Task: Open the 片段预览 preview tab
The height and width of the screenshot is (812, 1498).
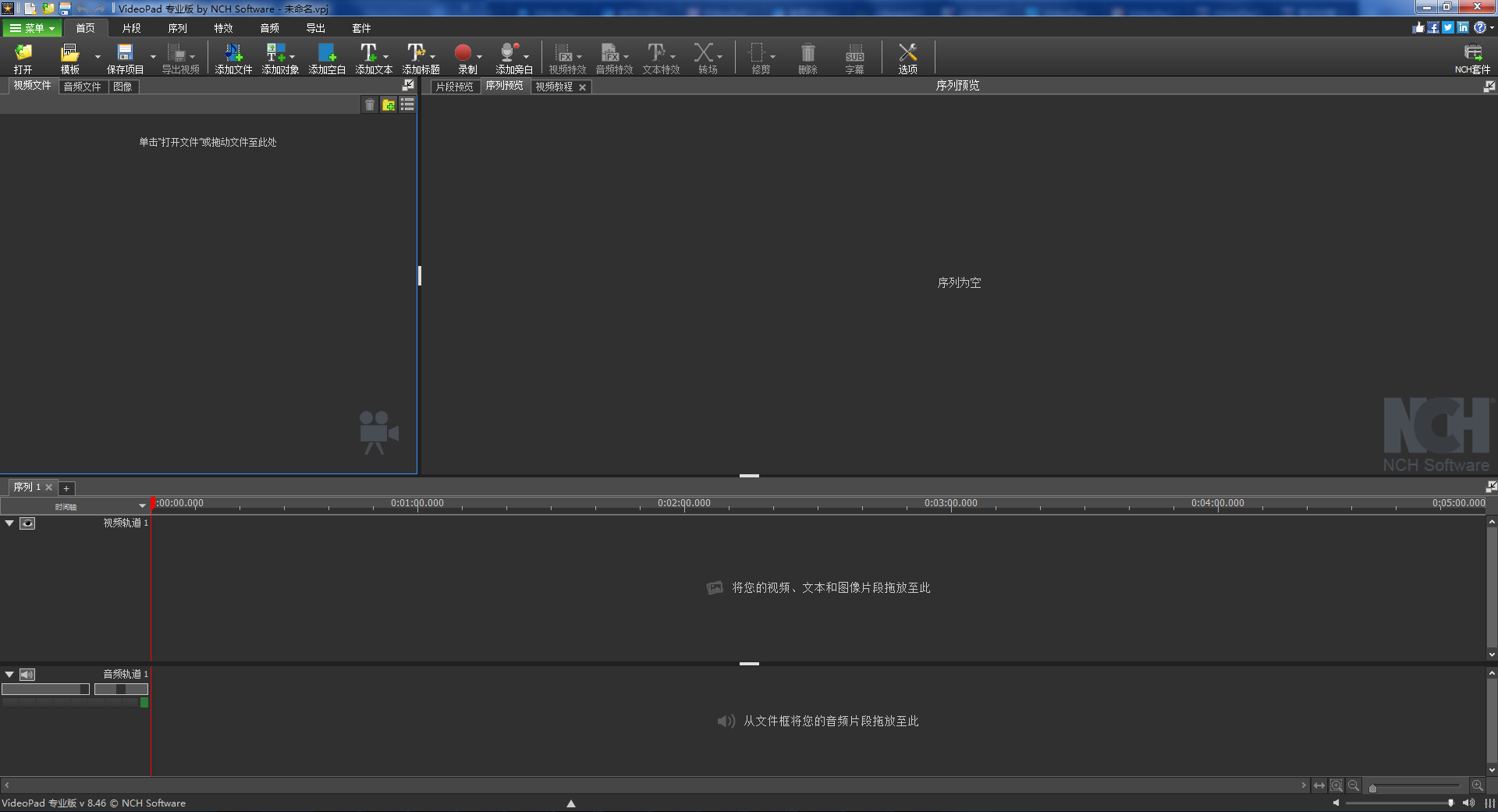Action: tap(455, 87)
